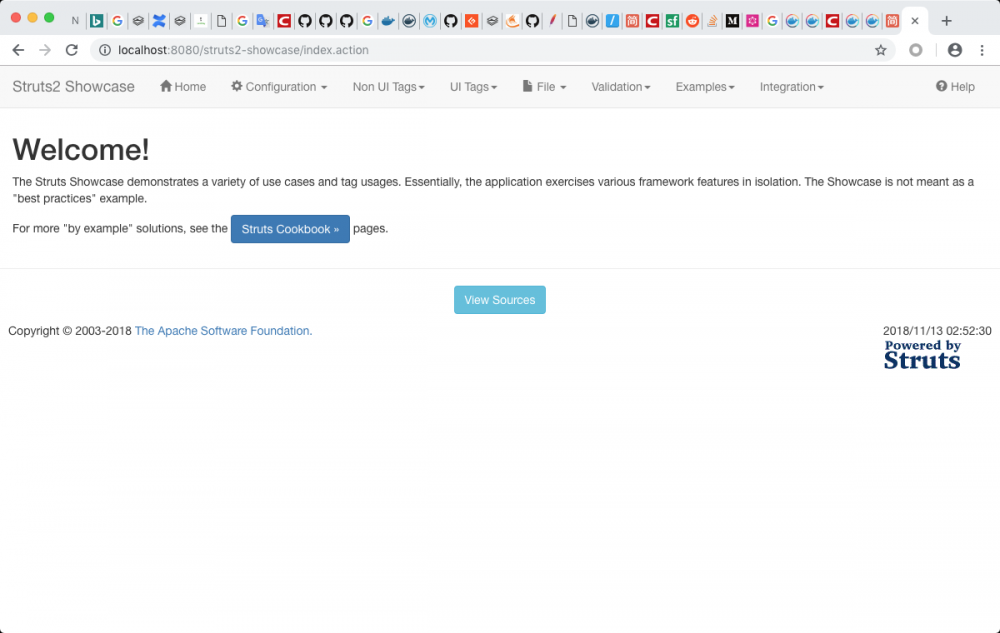This screenshot has width=1000, height=633.
Task: Switch to the orange flame-icon tab
Action: (512, 21)
